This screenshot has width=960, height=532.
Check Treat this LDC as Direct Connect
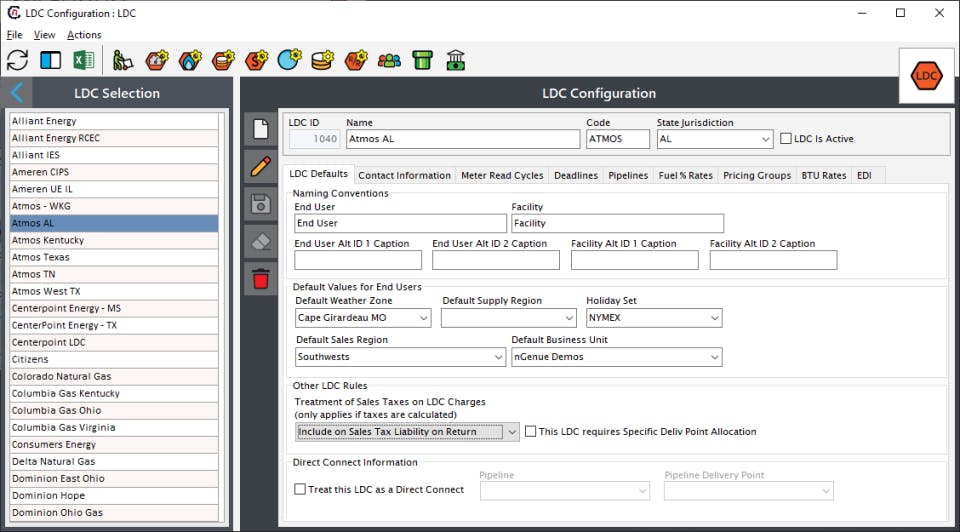point(300,489)
